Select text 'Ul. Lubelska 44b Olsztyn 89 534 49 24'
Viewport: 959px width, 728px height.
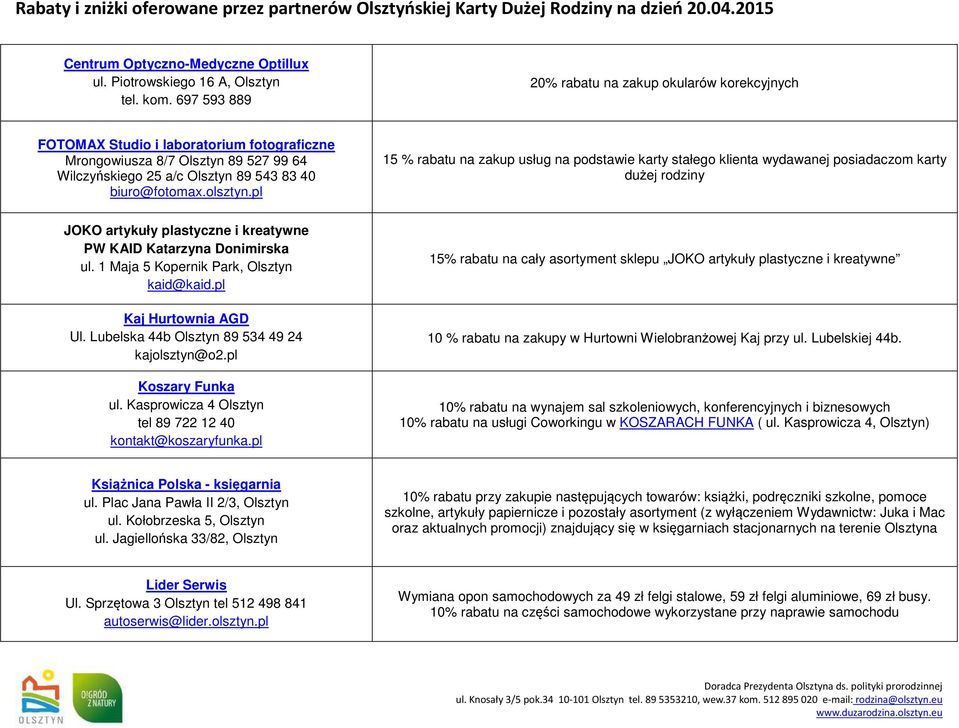(x=186, y=337)
